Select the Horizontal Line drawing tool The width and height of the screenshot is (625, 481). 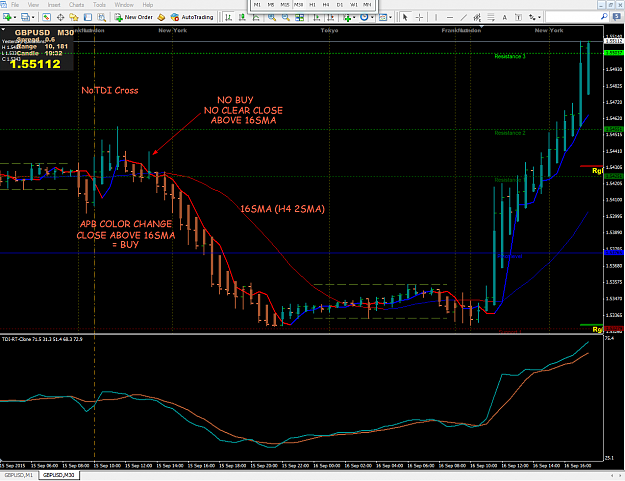pos(450,17)
